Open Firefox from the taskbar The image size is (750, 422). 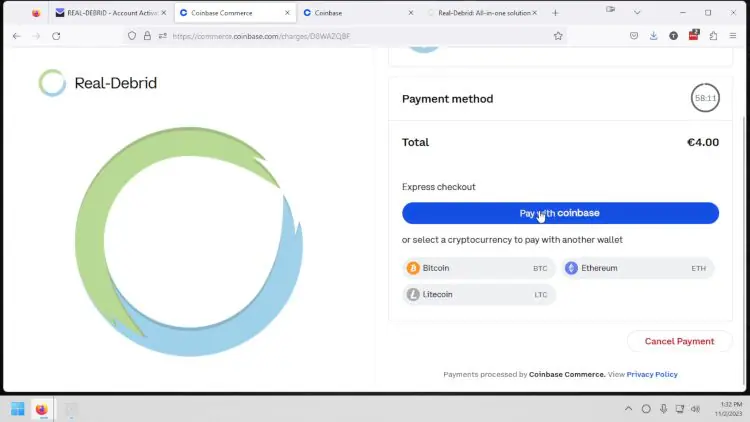pos(42,409)
